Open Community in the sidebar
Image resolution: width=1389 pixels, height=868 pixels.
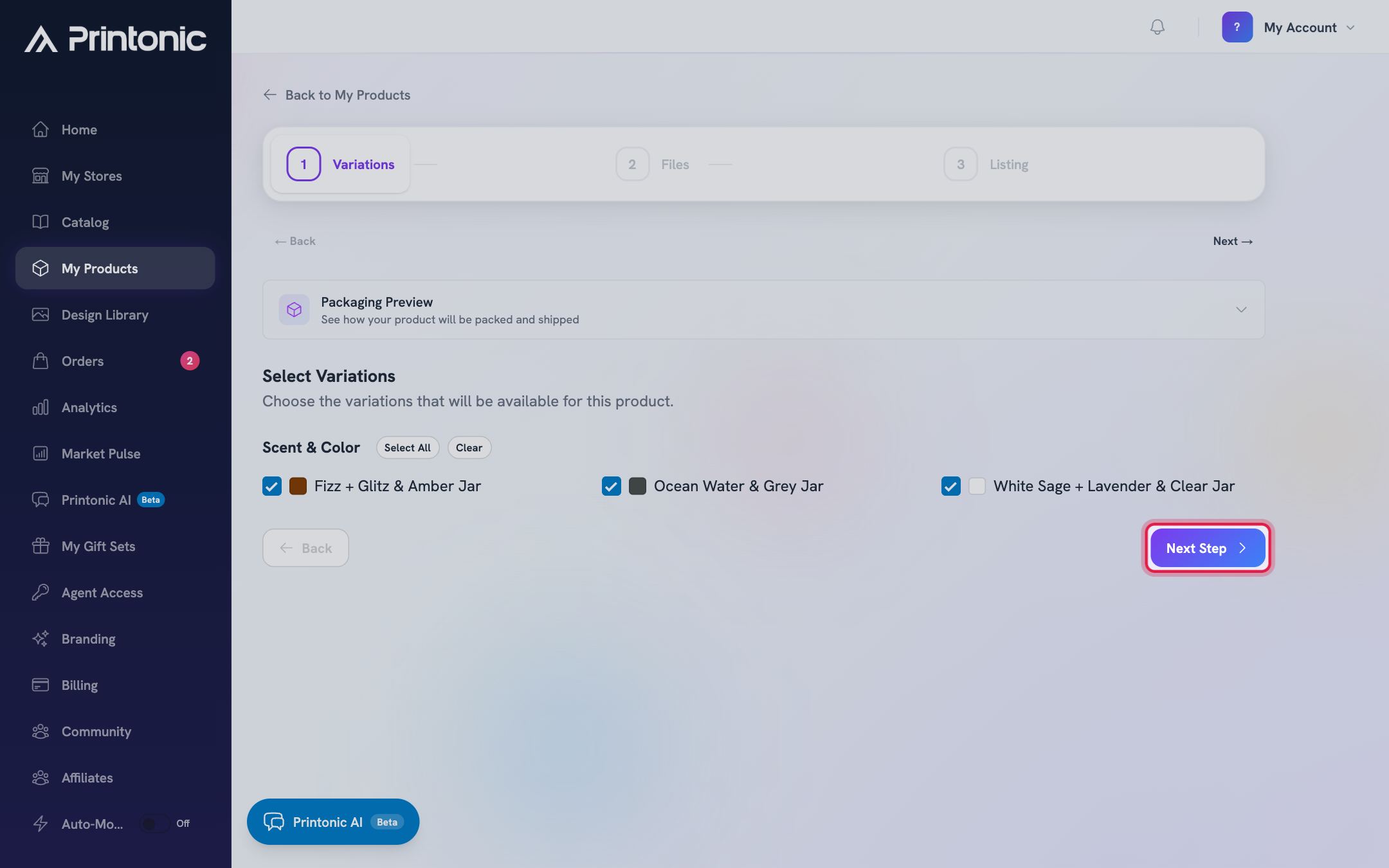115,731
